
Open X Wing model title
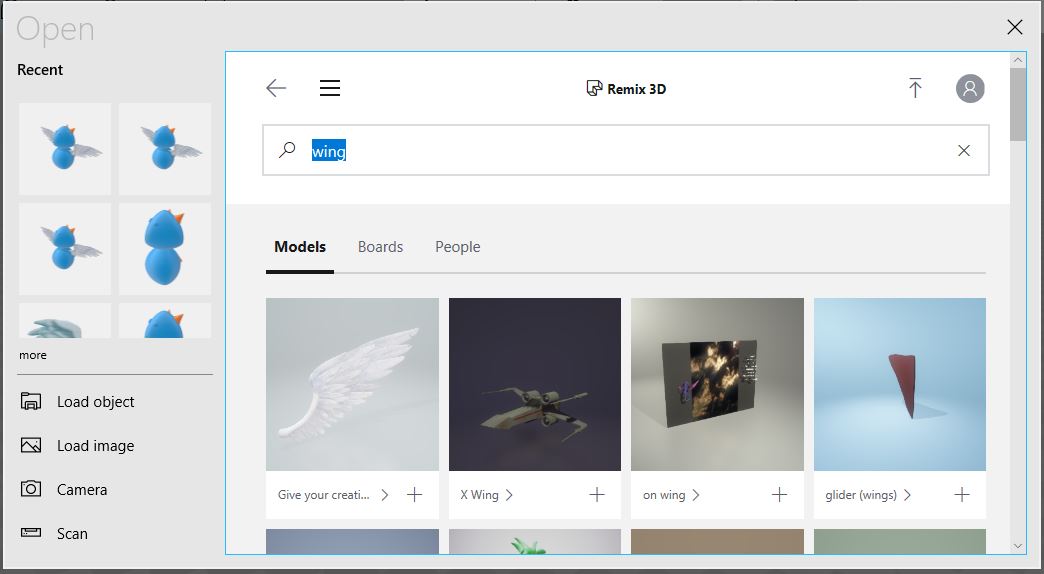click(479, 495)
